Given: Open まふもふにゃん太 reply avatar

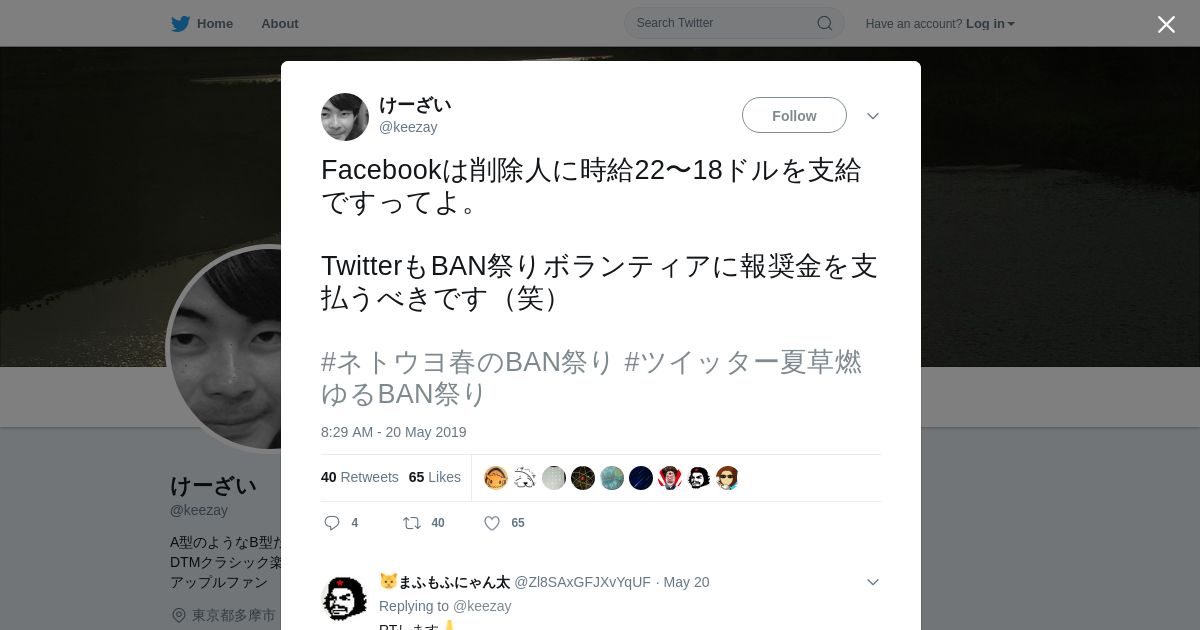Looking at the screenshot, I should click(x=345, y=598).
